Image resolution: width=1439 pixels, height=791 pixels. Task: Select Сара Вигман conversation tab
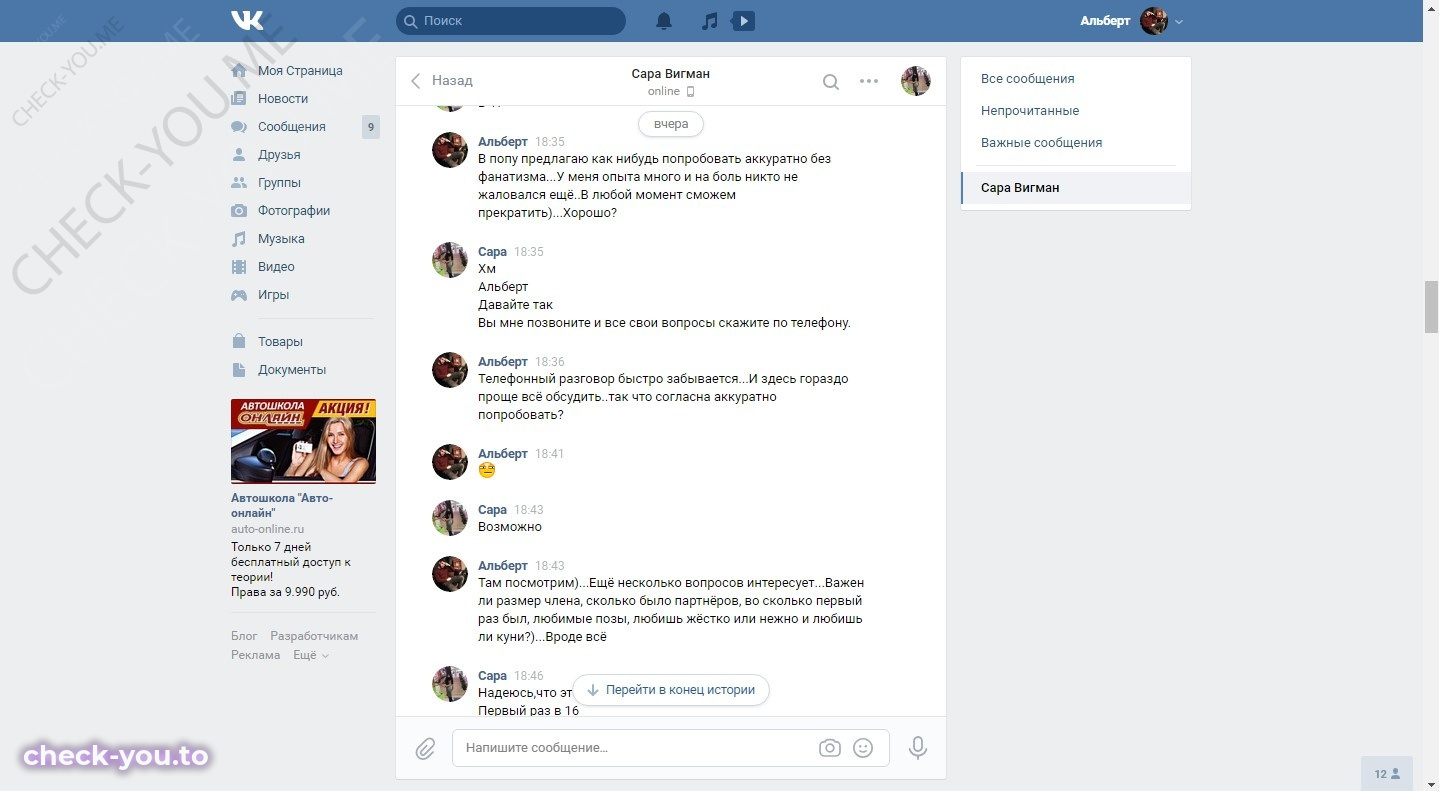(x=1076, y=188)
